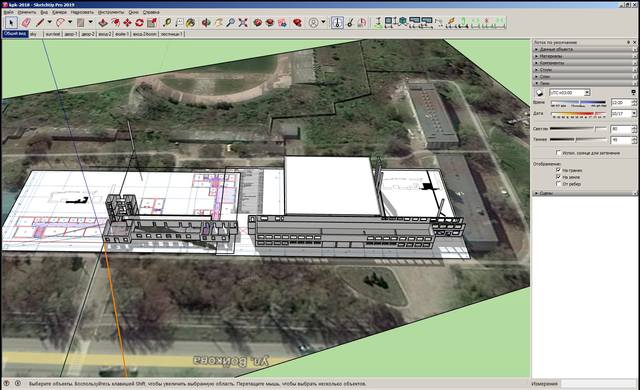Uncheck the На земле checkbox
The image size is (640, 390).
tap(558, 177)
